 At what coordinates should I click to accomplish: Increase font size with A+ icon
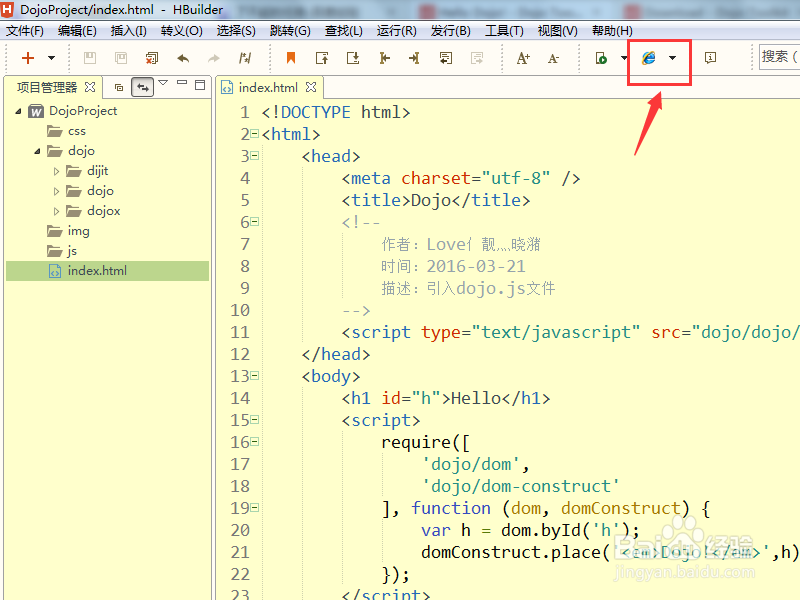click(523, 58)
